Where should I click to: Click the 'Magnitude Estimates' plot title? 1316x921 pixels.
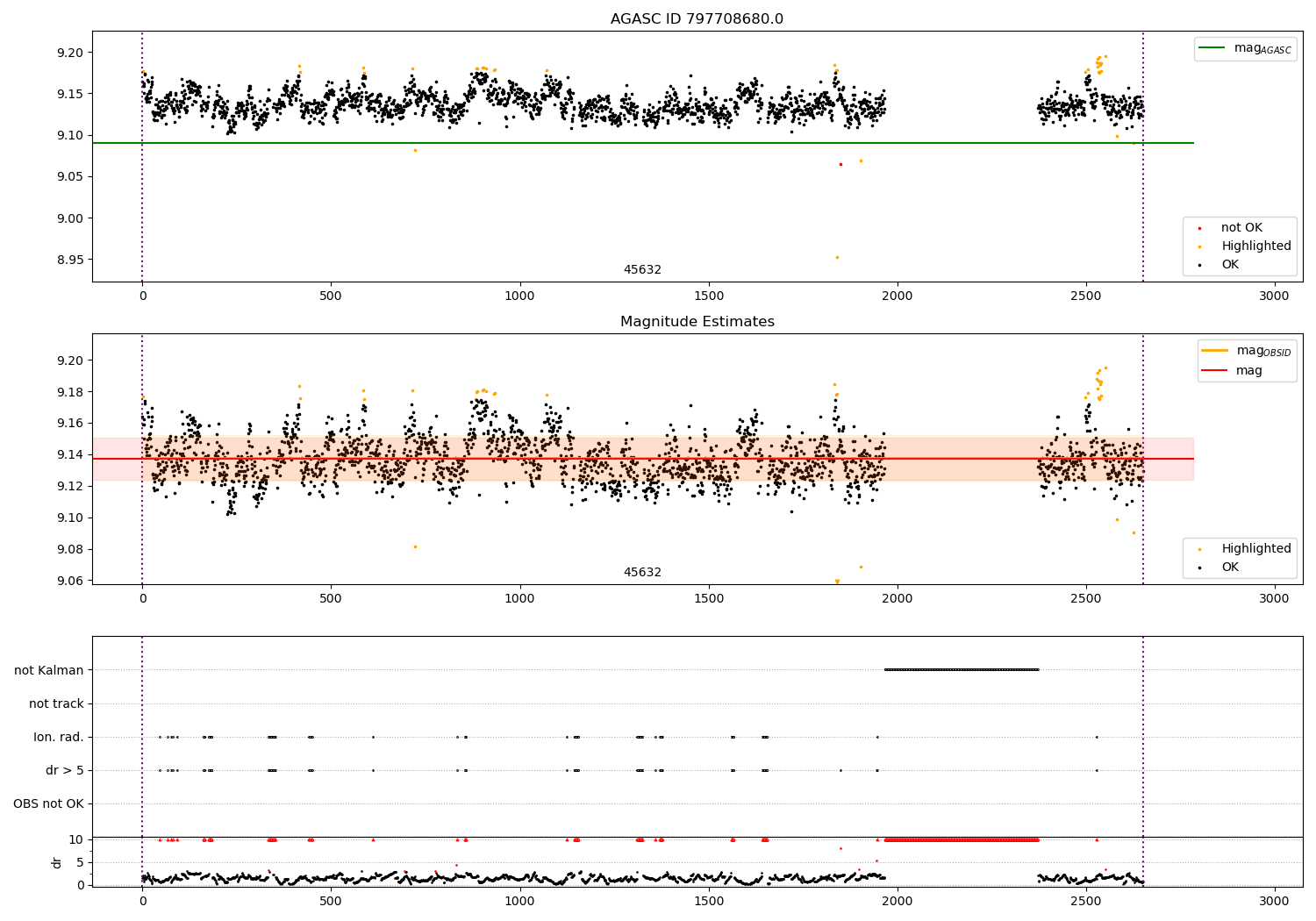pyautogui.click(x=697, y=322)
